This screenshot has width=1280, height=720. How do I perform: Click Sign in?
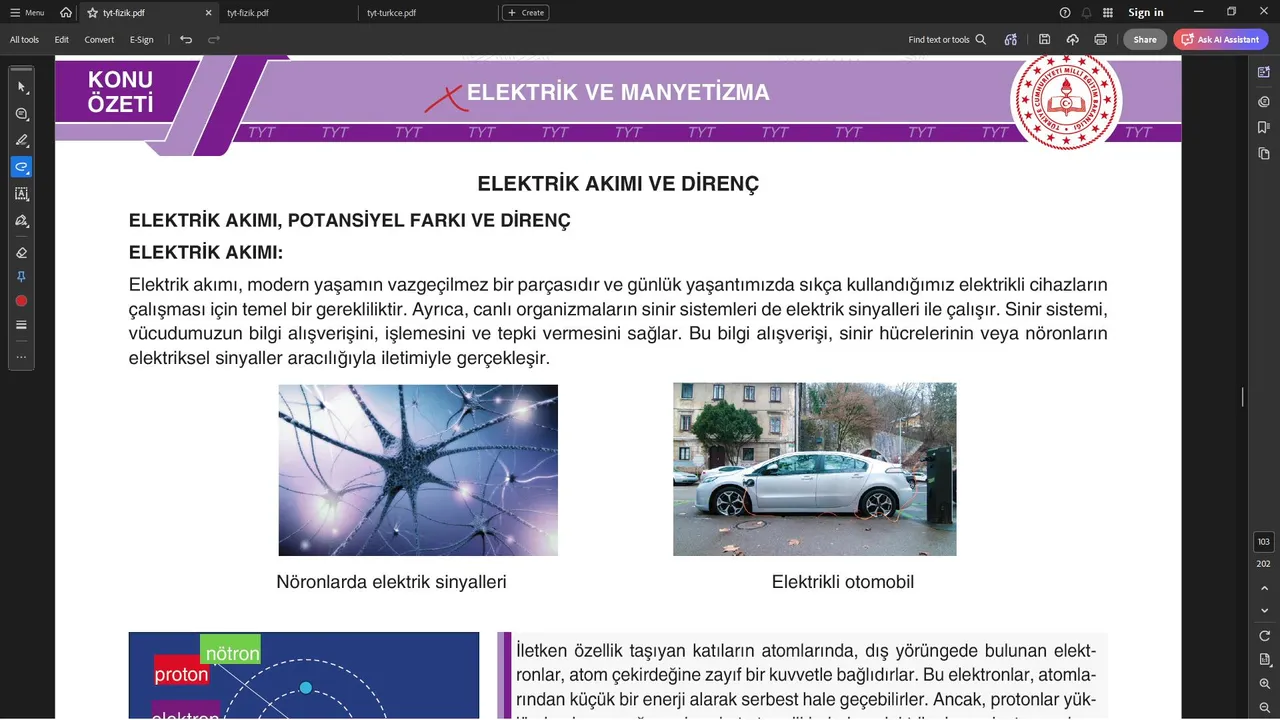point(1146,13)
